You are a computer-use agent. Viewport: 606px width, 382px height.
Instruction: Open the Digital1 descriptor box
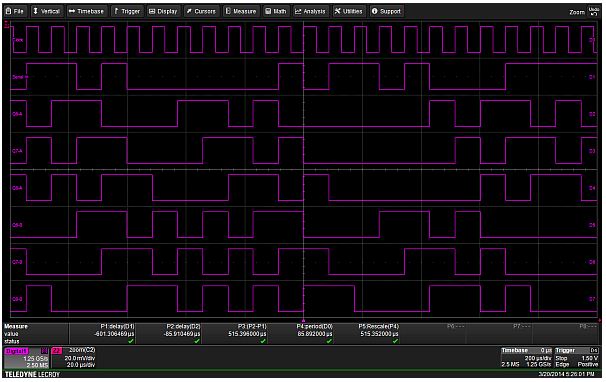[x=27, y=358]
